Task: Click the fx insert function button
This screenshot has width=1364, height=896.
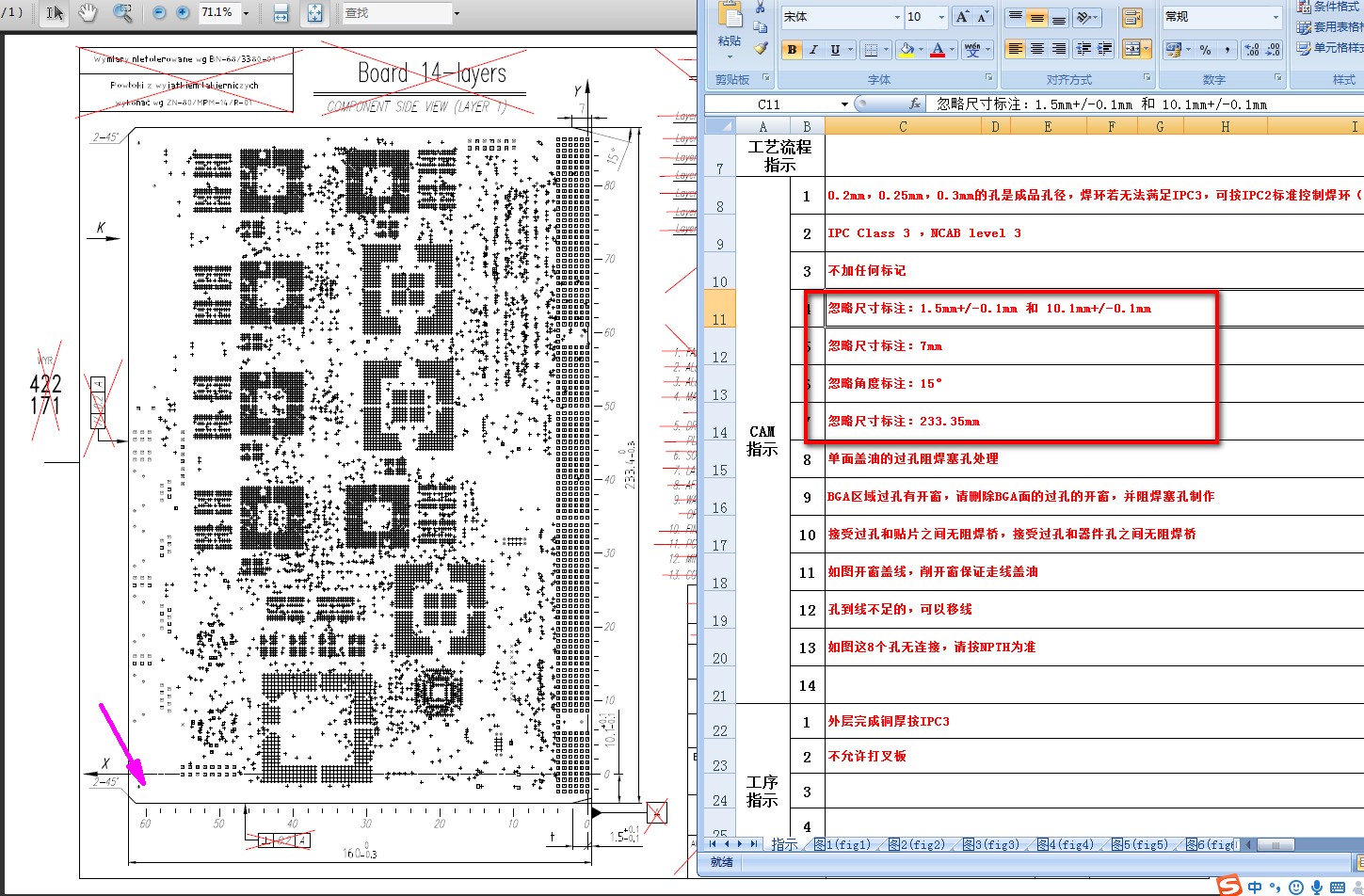Action: click(914, 104)
